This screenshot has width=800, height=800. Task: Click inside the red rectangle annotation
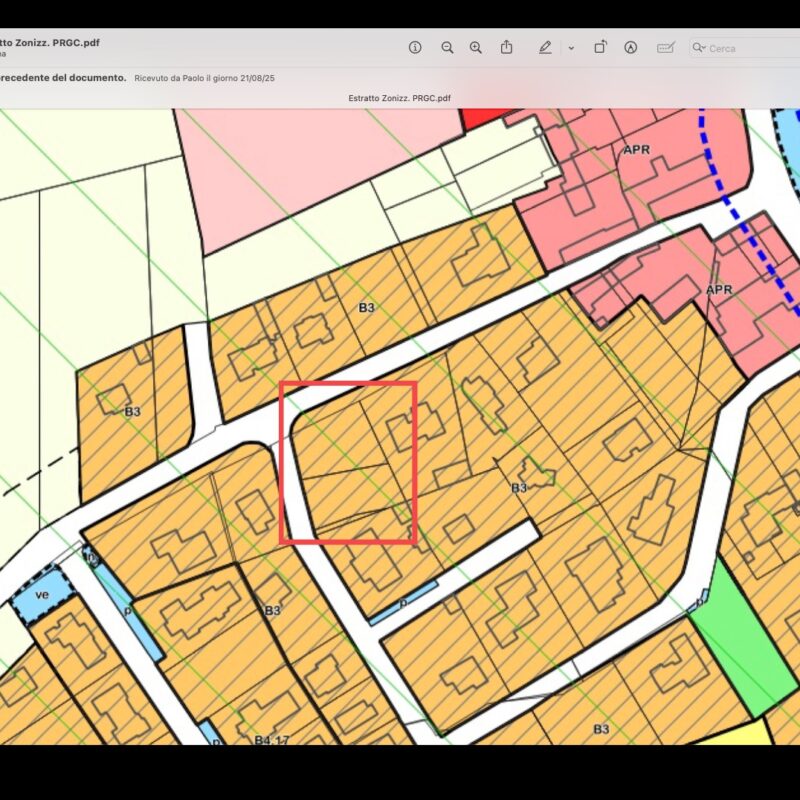pos(348,462)
